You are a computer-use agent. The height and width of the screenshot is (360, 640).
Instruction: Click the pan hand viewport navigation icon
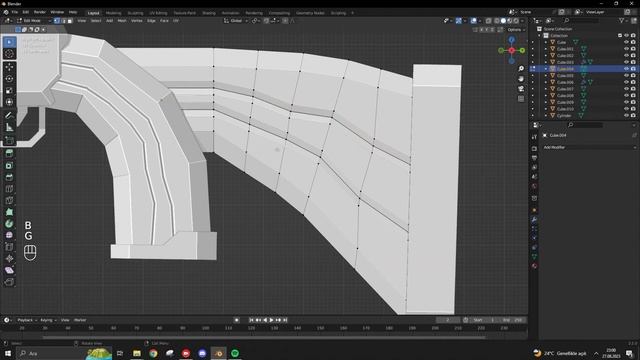coord(521,79)
